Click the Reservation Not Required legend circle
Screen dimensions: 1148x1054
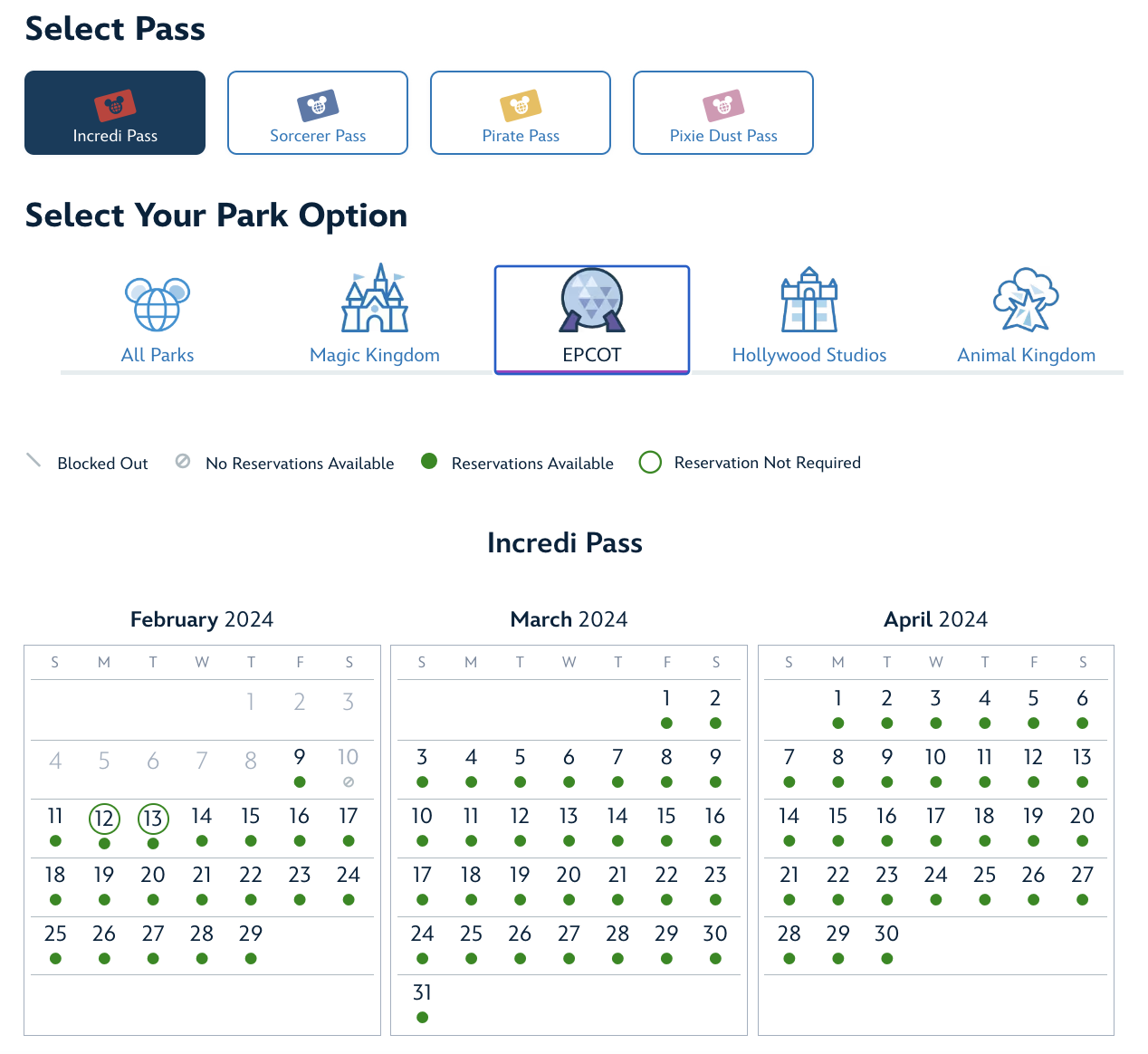[x=650, y=463]
